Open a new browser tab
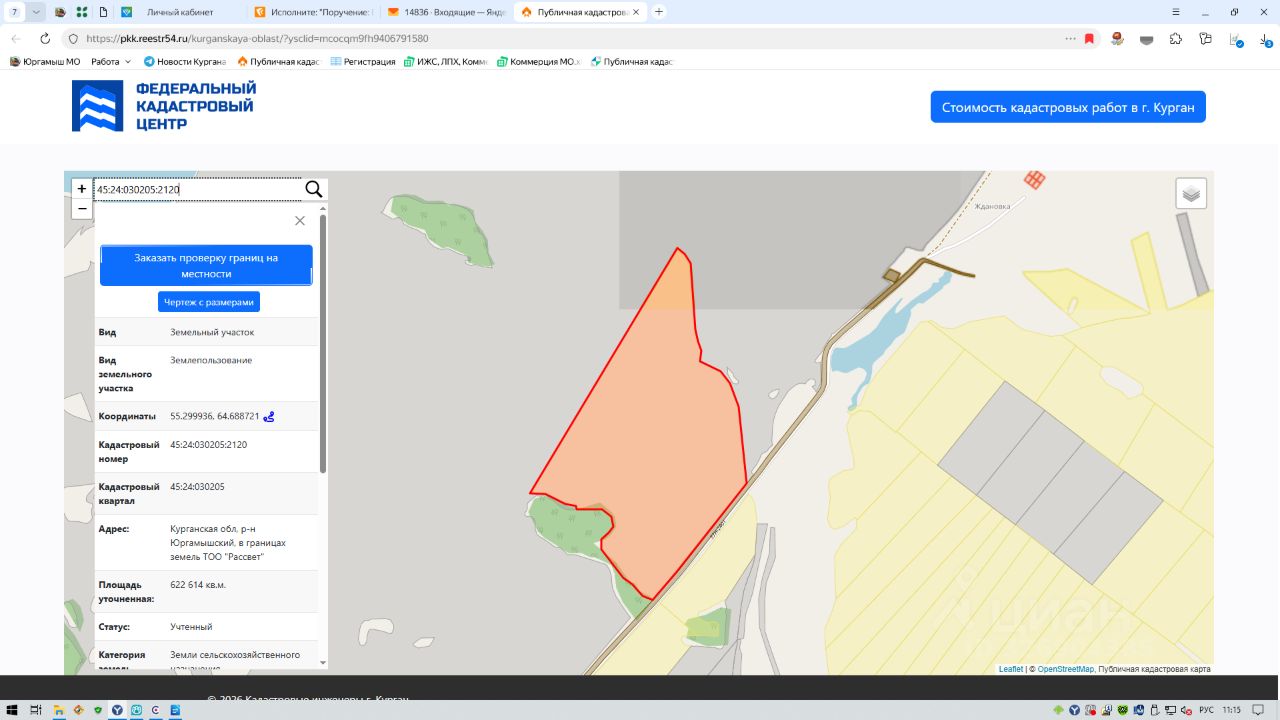This screenshot has height=720, width=1280. (x=659, y=12)
